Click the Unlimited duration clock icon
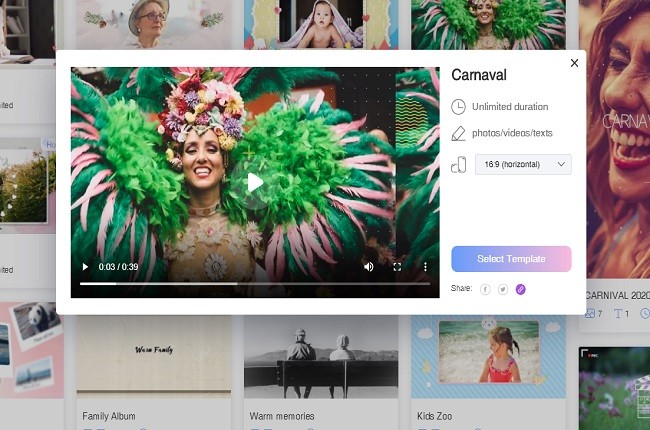Screen dimensions: 650x430 [458, 107]
